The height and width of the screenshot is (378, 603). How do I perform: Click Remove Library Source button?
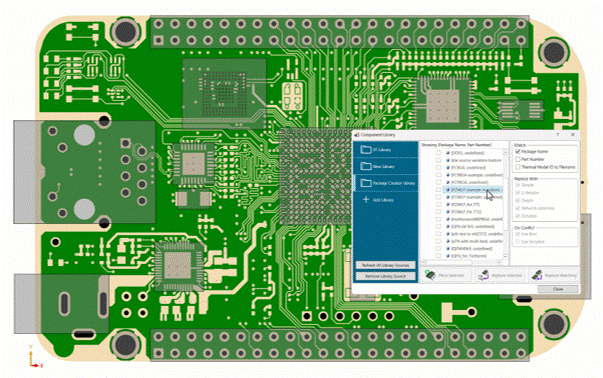tap(385, 276)
